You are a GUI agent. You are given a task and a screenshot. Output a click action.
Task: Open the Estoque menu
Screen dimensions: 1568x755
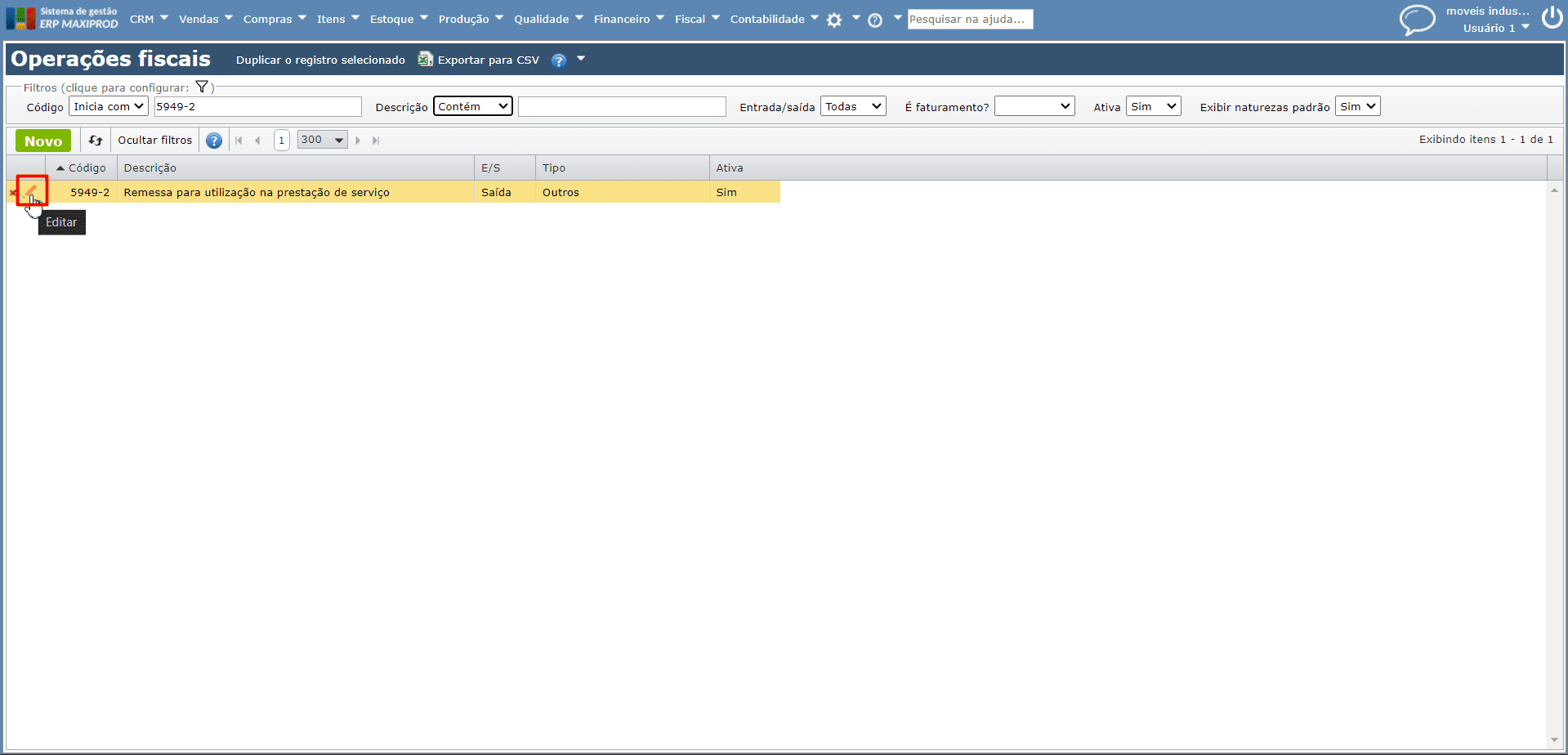[x=399, y=19]
